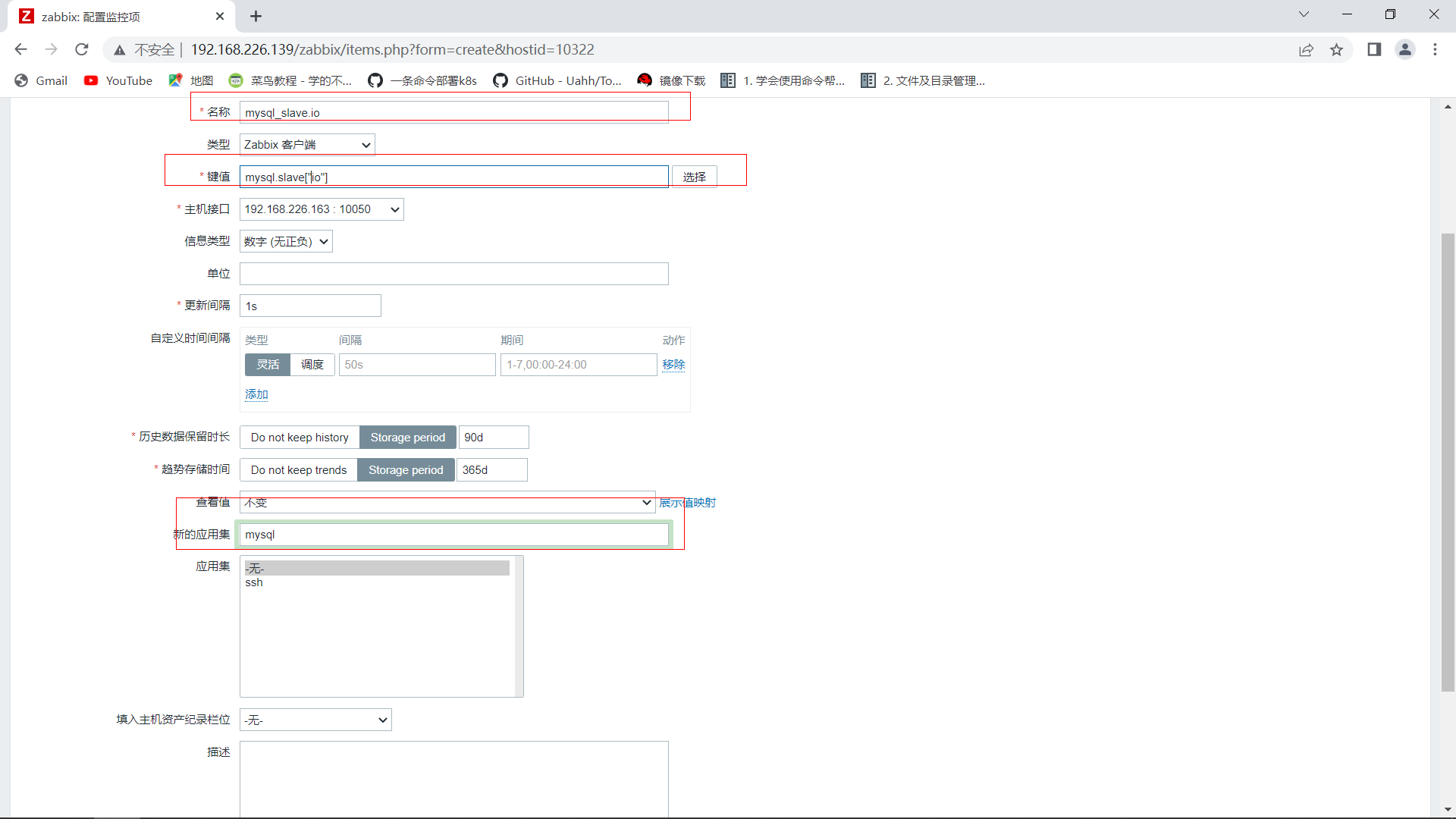Viewport: 1456px width, 819px height.
Task: Open the YouTube bookmark
Action: (x=118, y=80)
